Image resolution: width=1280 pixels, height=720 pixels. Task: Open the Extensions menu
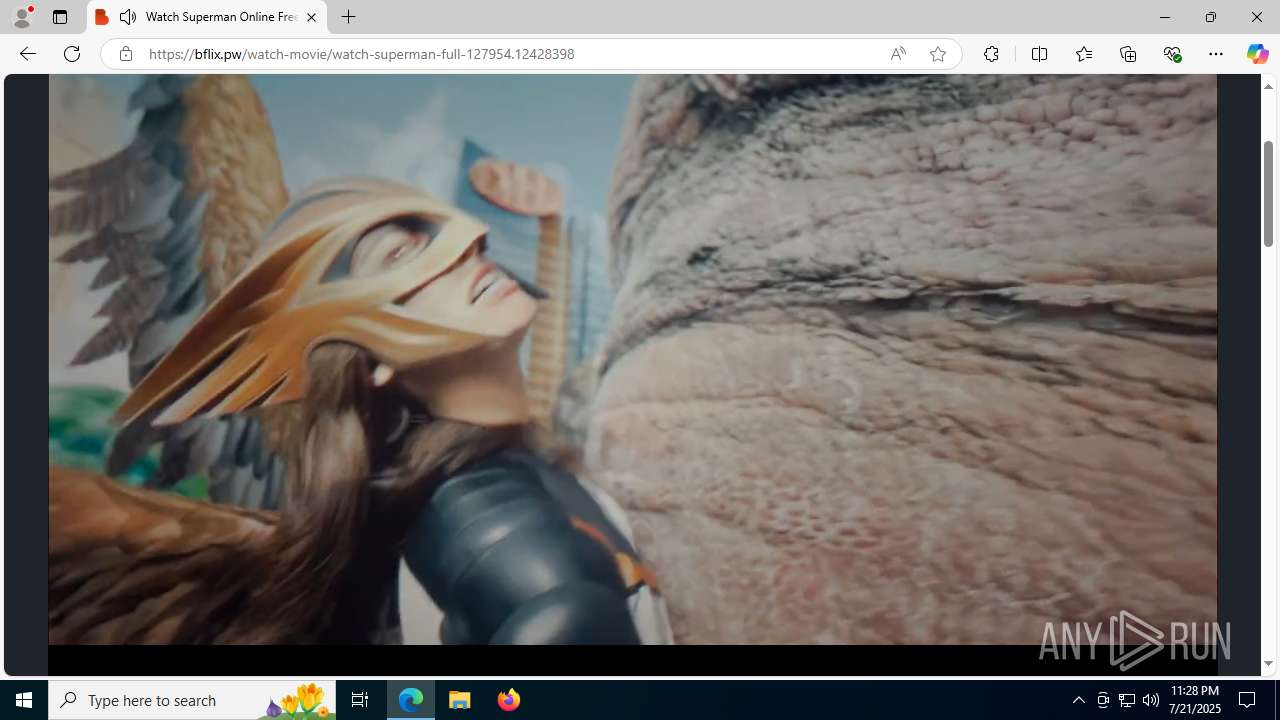pyautogui.click(x=991, y=54)
